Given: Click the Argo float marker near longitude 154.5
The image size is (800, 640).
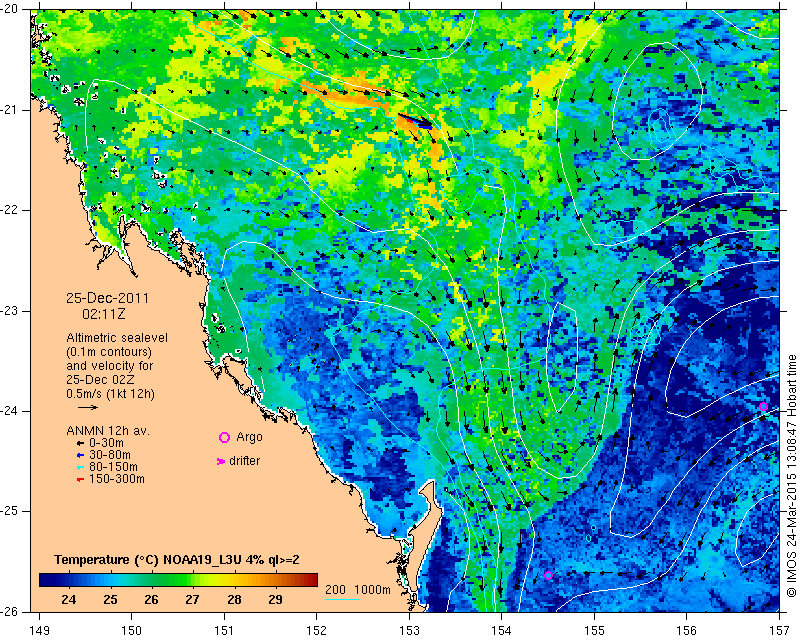Looking at the screenshot, I should click(548, 576).
